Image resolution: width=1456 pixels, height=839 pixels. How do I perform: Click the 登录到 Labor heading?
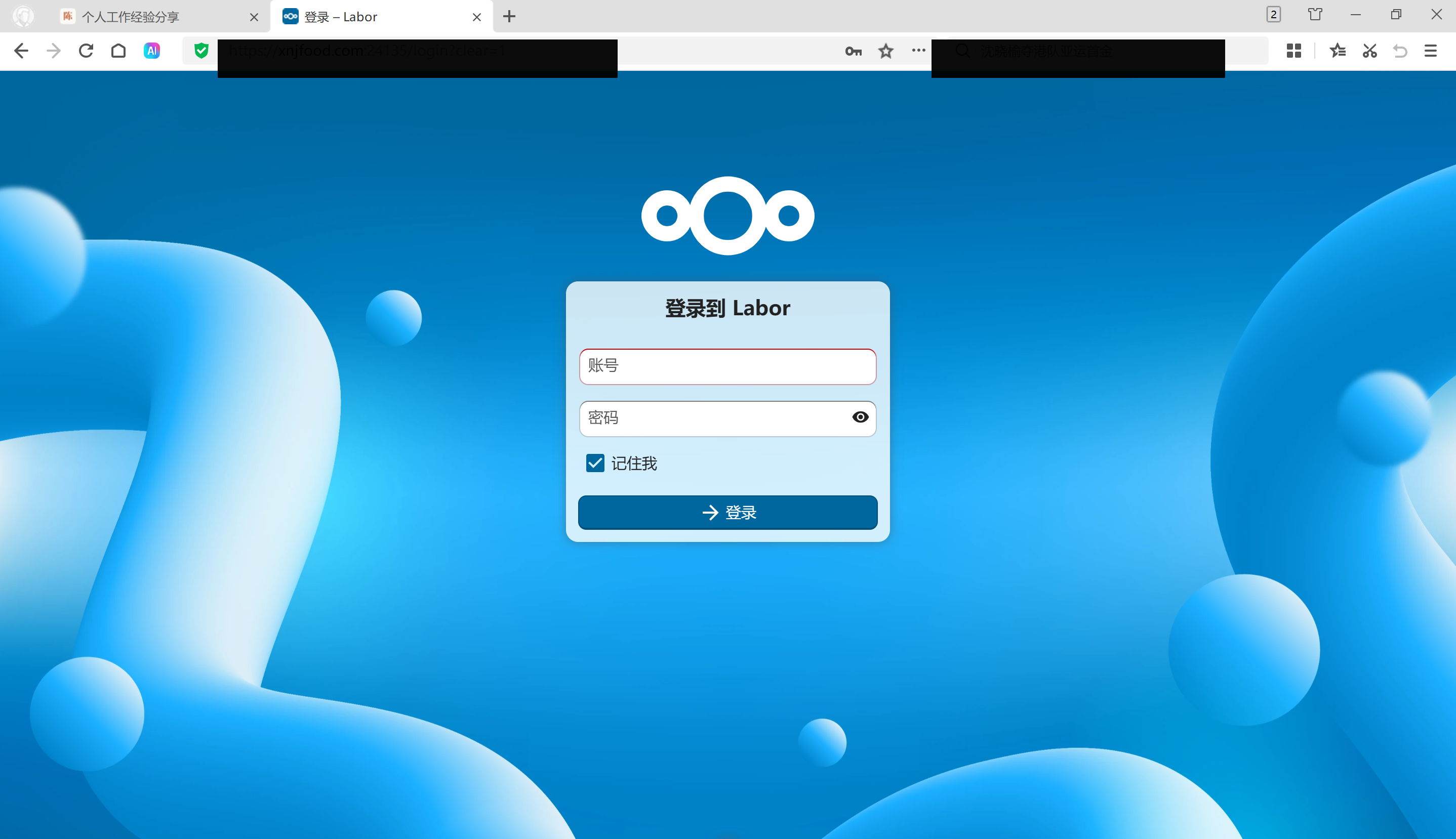727,308
